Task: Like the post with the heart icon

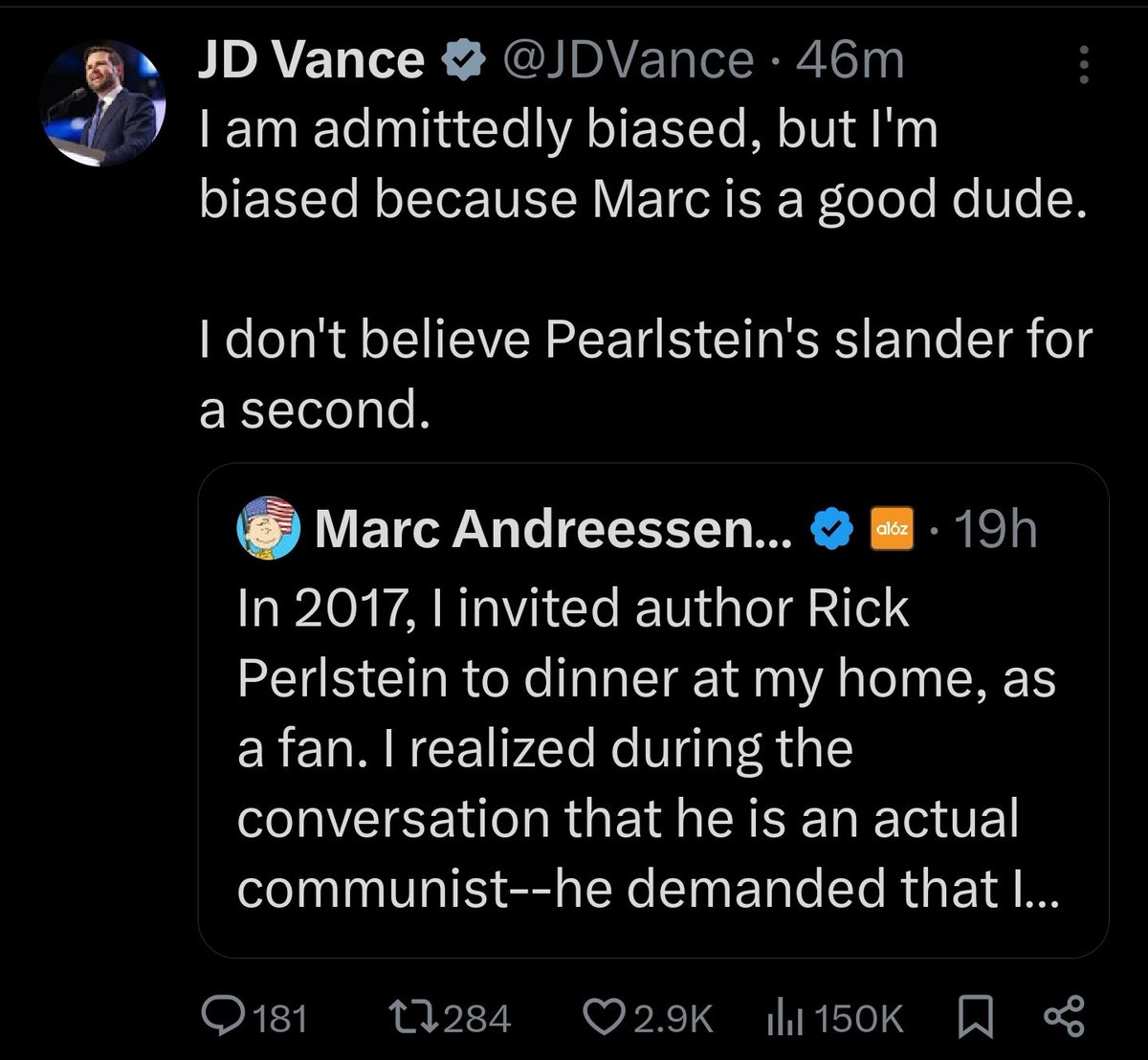Action: coord(604,1017)
